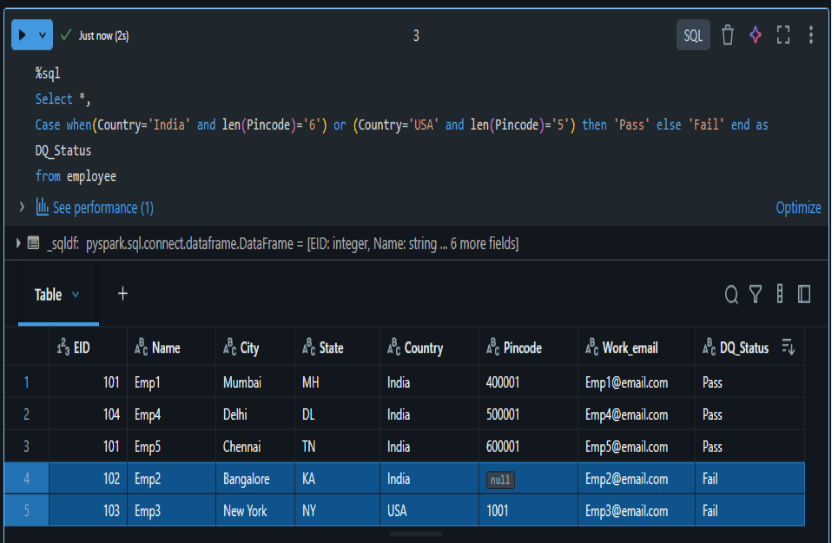Image resolution: width=834 pixels, height=543 pixels.
Task: Select row number 4
Action: [27, 479]
